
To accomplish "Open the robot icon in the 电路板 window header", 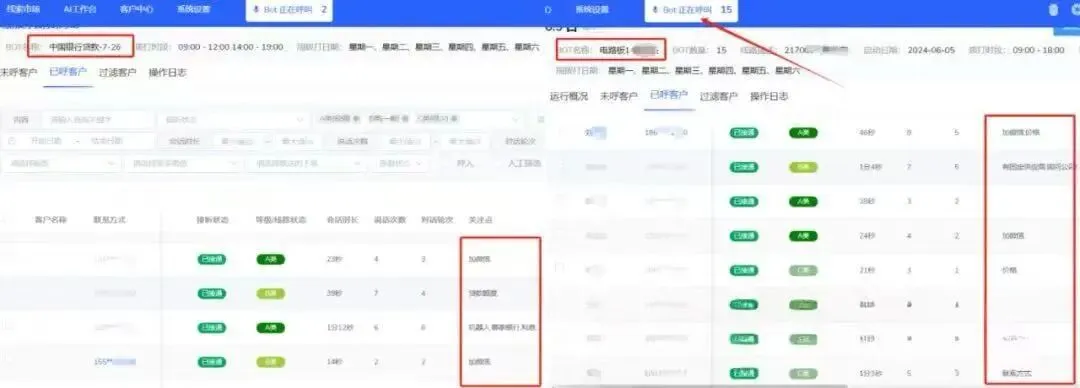I will pyautogui.click(x=1053, y=10).
